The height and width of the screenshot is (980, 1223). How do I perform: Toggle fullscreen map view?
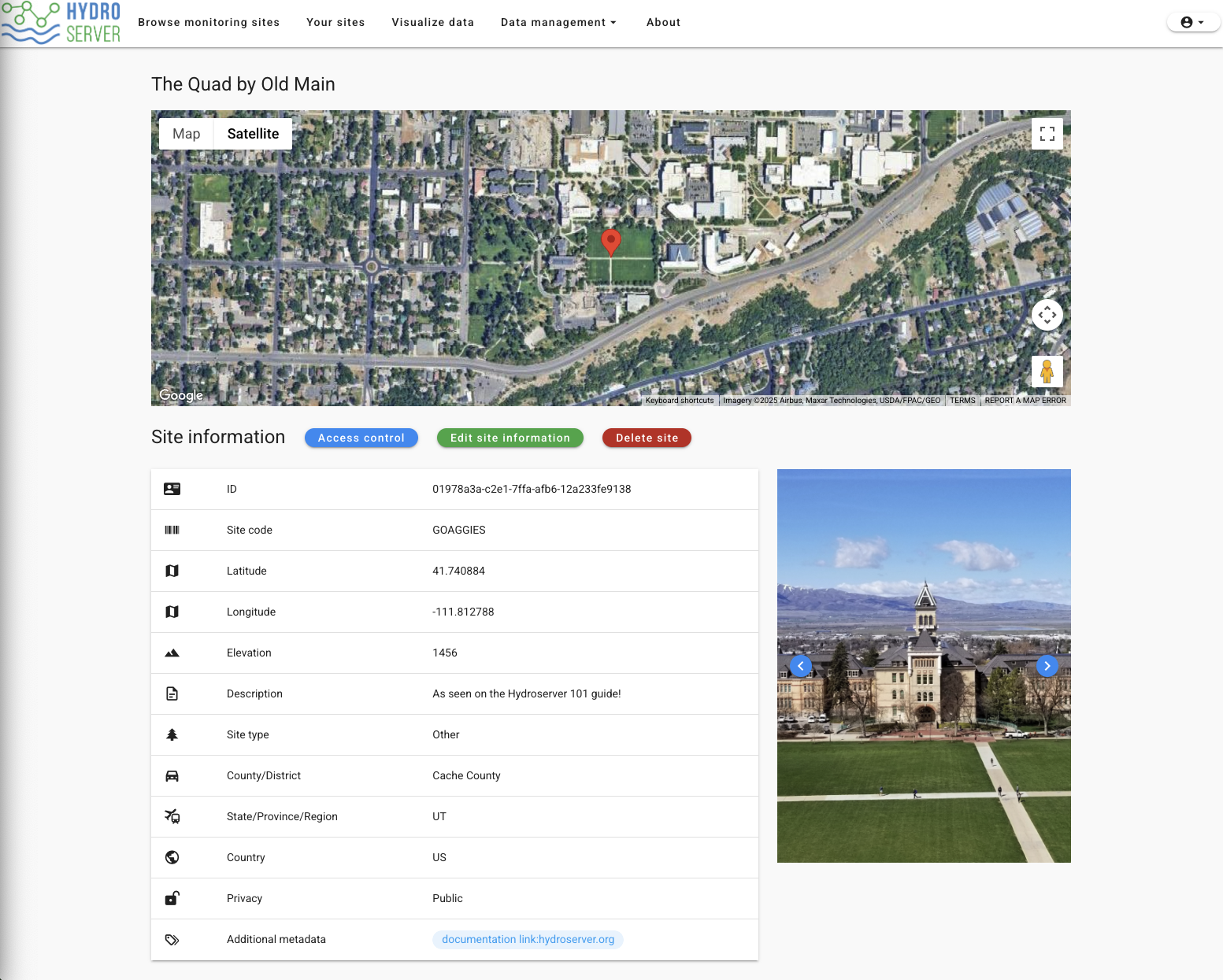[x=1047, y=134]
